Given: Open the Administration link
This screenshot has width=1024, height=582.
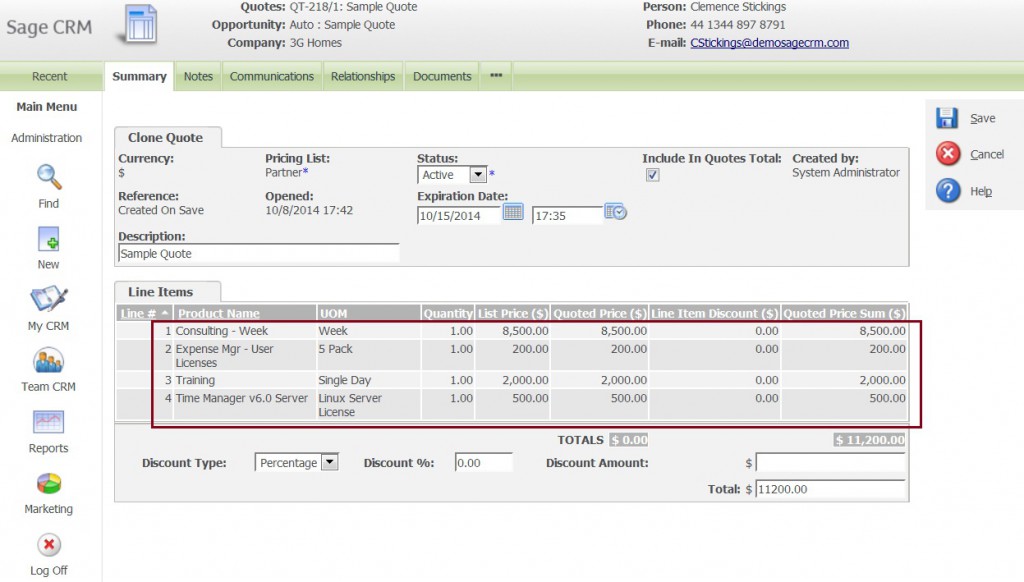Looking at the screenshot, I should click(46, 138).
